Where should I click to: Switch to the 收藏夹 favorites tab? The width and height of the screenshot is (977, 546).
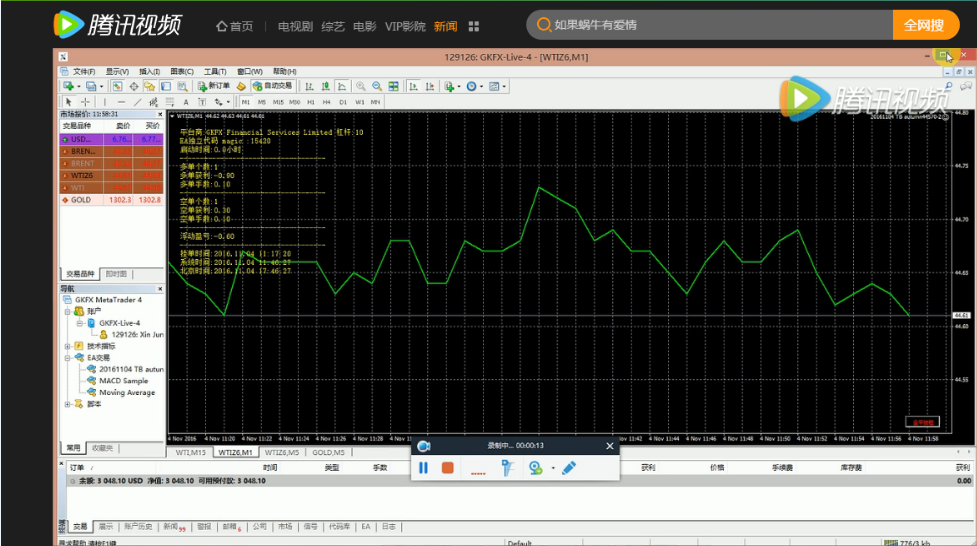(x=102, y=448)
